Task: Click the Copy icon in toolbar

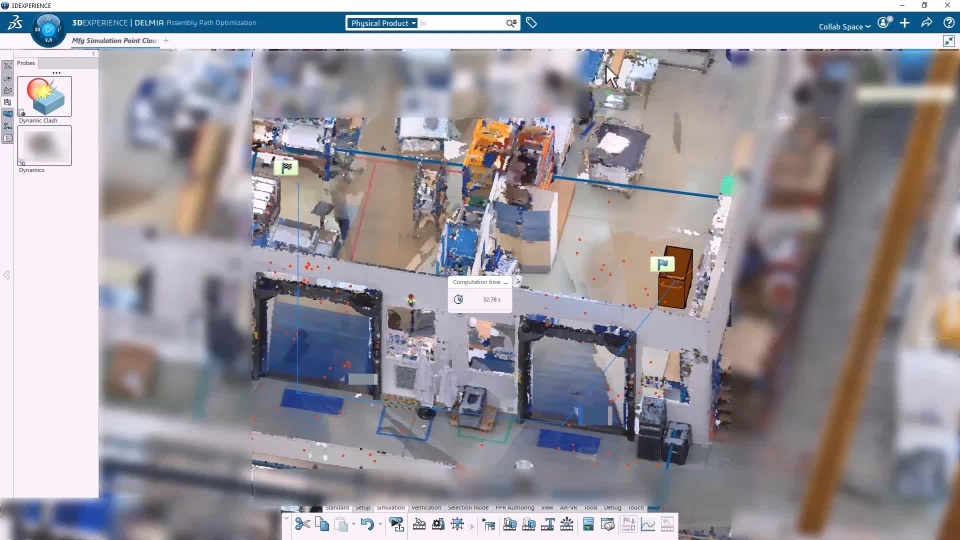Action: click(x=322, y=524)
